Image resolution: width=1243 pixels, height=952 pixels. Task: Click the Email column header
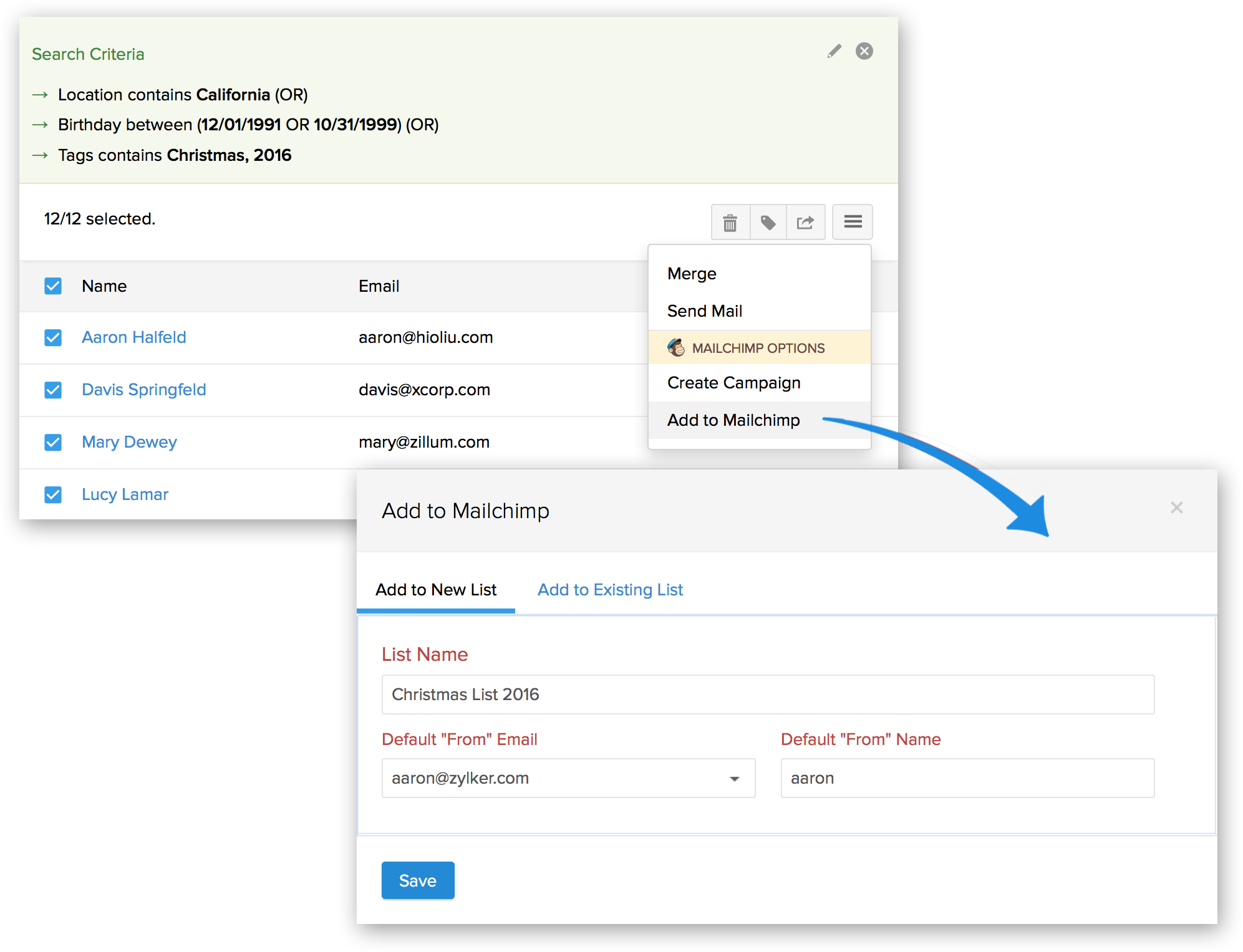point(379,286)
